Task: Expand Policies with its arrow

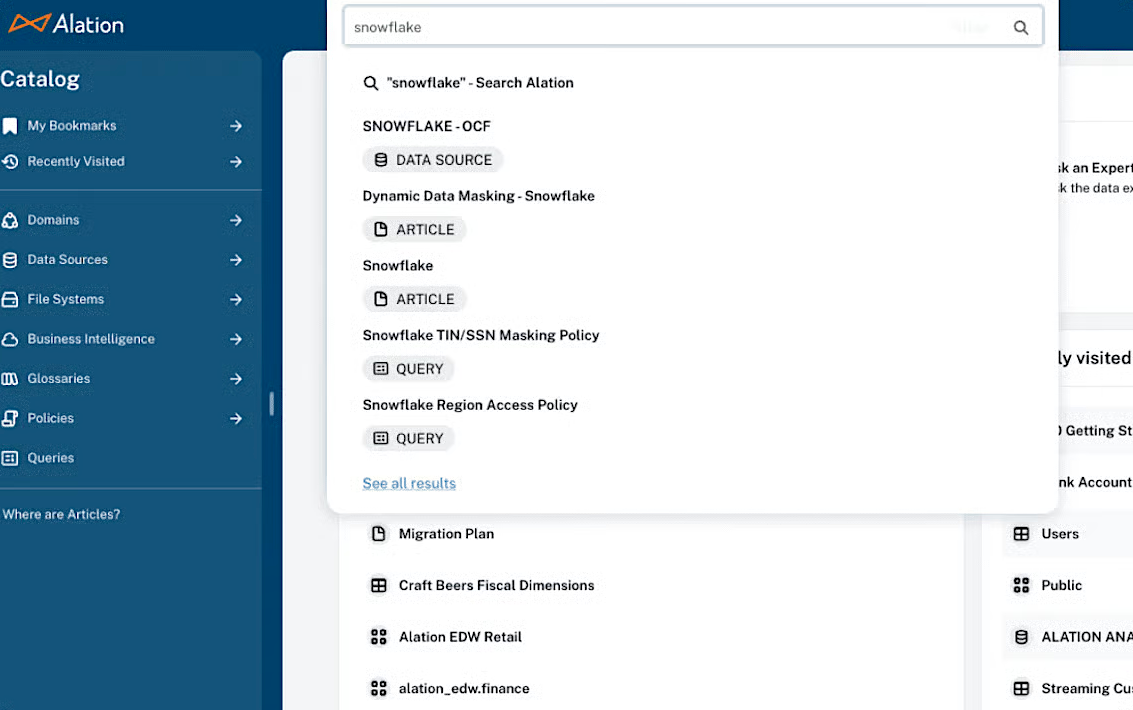Action: (236, 418)
